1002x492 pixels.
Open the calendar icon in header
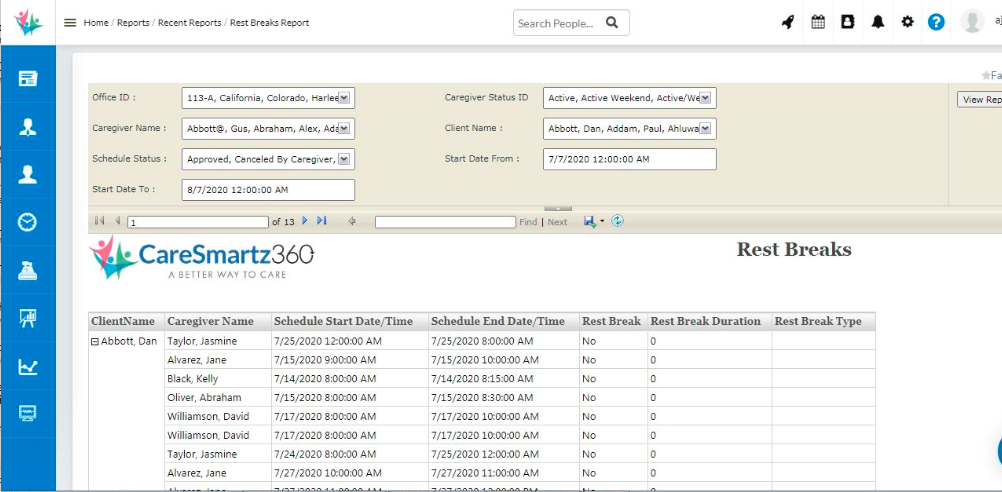818,22
